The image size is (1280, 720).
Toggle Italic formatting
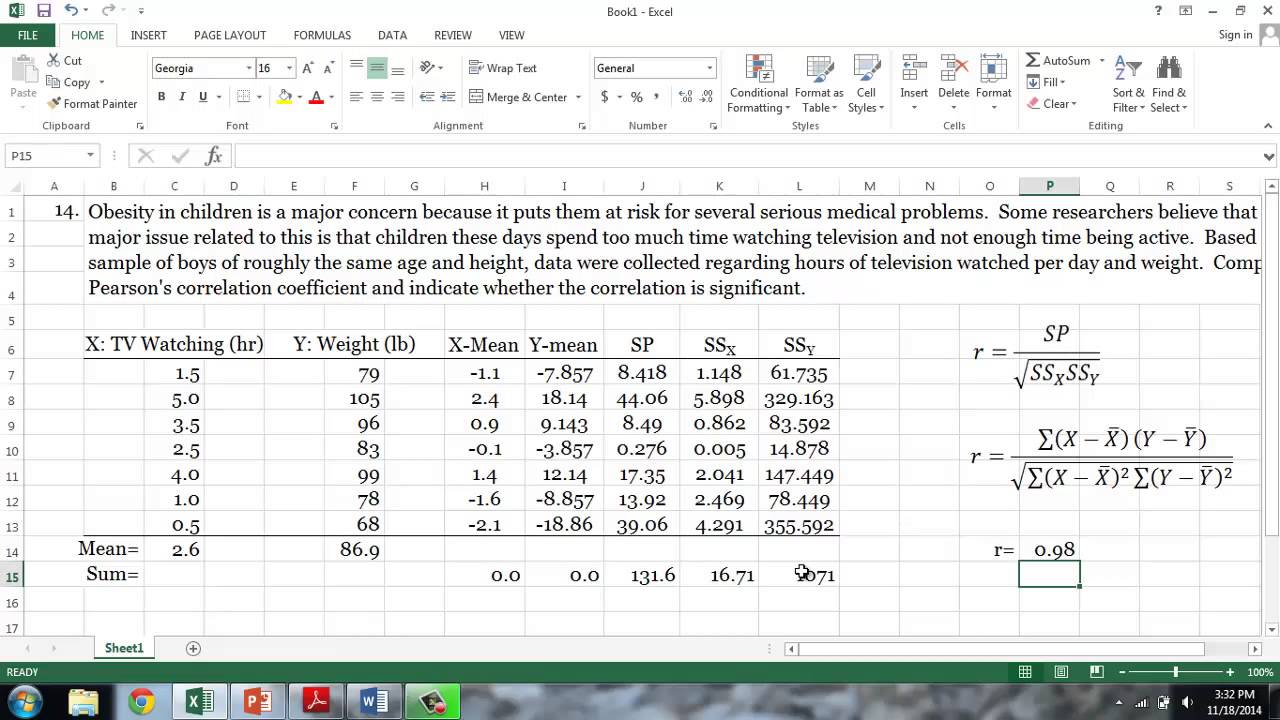coord(182,97)
